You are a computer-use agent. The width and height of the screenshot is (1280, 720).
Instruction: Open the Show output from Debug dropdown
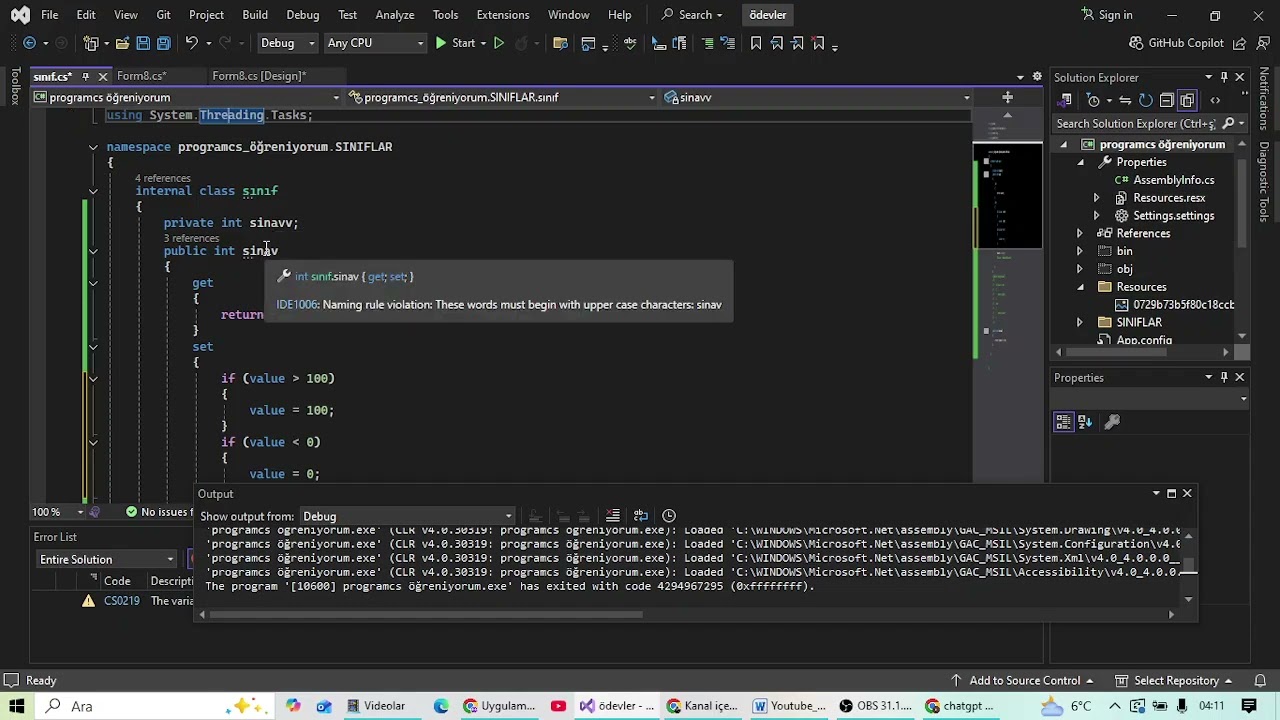(x=408, y=516)
